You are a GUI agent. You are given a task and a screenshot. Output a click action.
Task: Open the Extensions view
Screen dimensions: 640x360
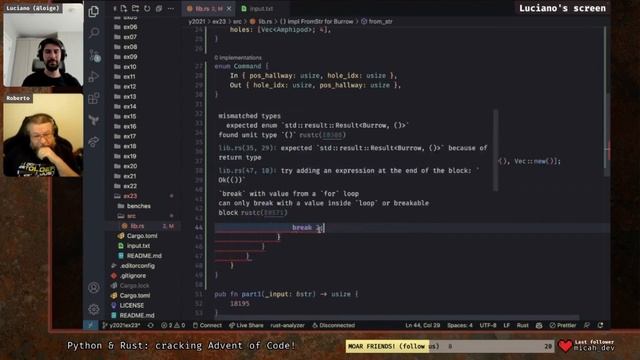tap(94, 98)
